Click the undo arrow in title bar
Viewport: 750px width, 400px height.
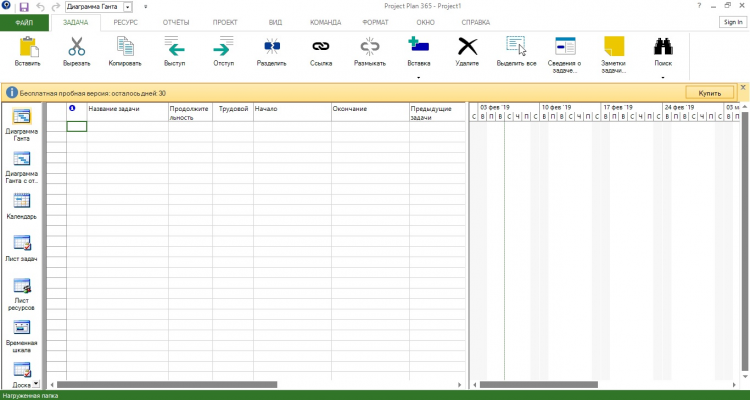[40, 7]
